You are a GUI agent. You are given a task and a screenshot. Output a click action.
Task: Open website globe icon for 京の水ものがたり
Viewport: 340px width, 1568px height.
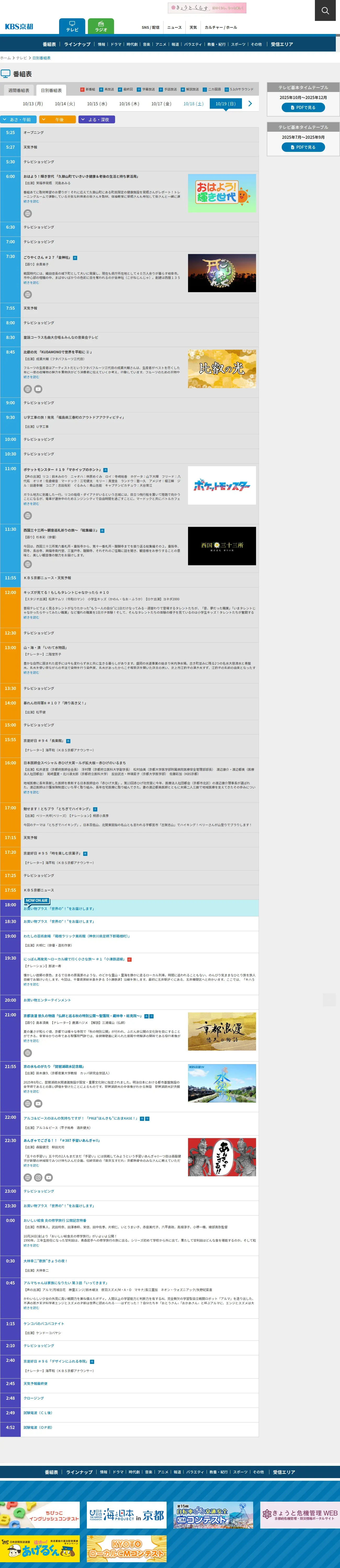click(27, 1104)
